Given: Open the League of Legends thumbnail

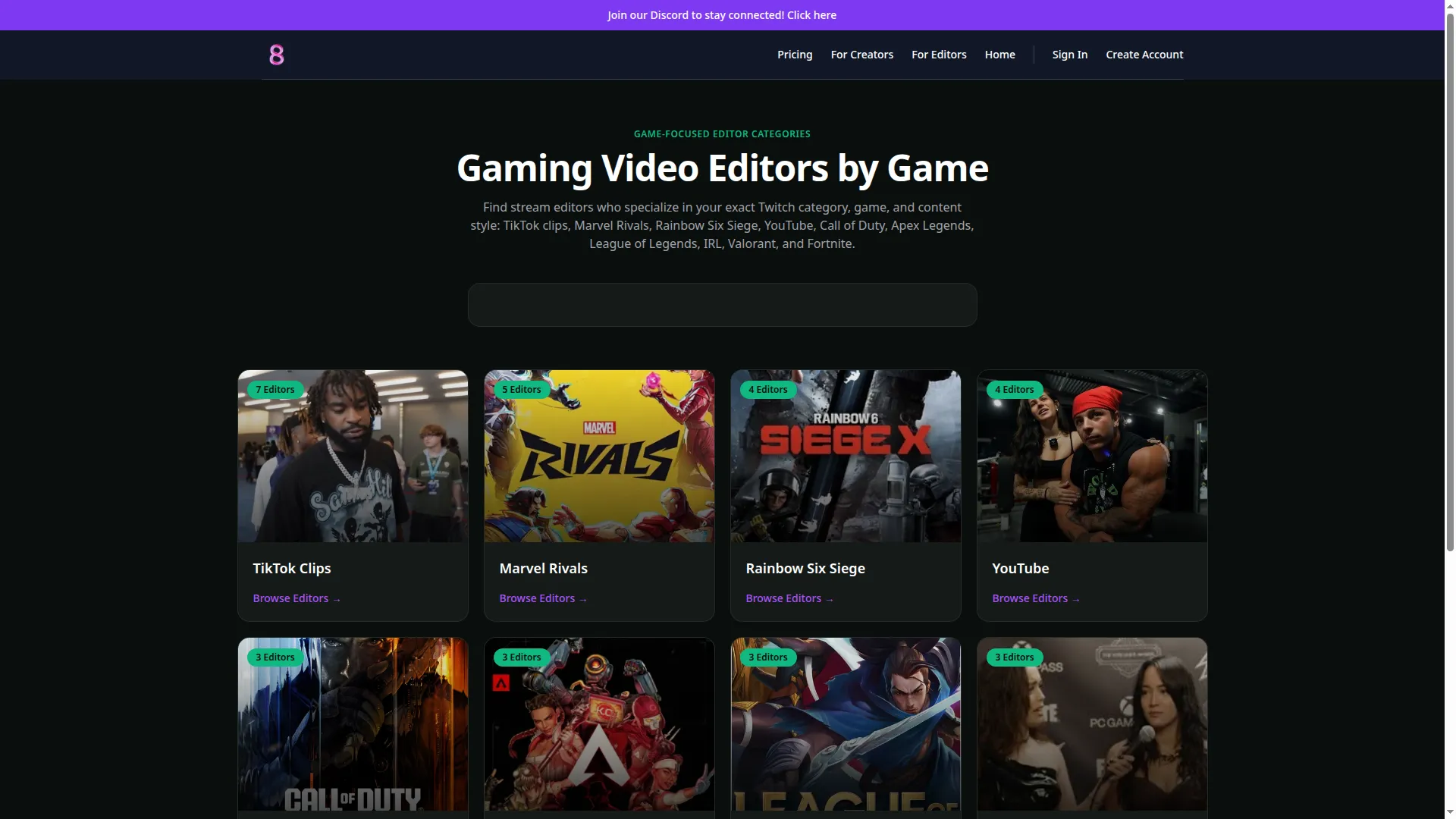Looking at the screenshot, I should pyautogui.click(x=846, y=724).
